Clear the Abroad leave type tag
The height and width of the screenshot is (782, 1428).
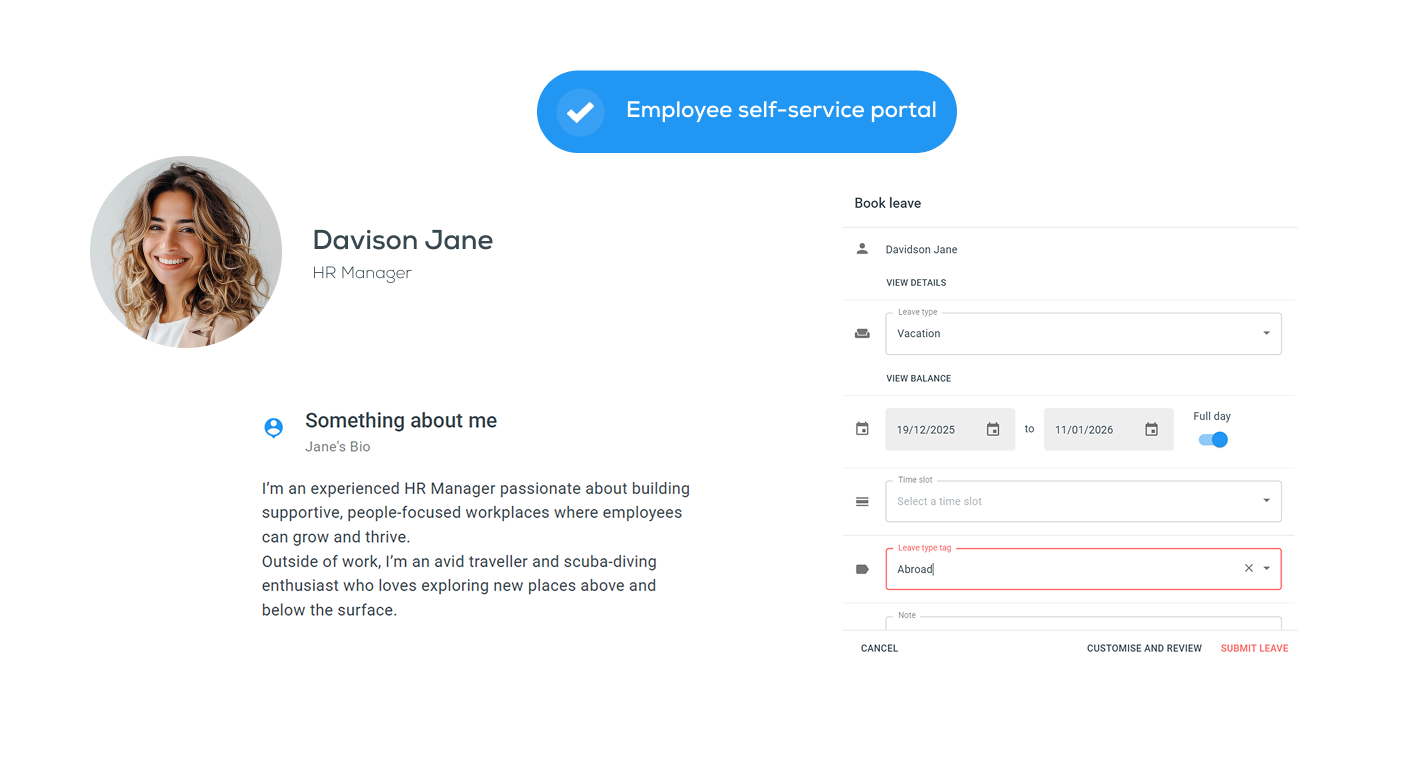(1248, 568)
